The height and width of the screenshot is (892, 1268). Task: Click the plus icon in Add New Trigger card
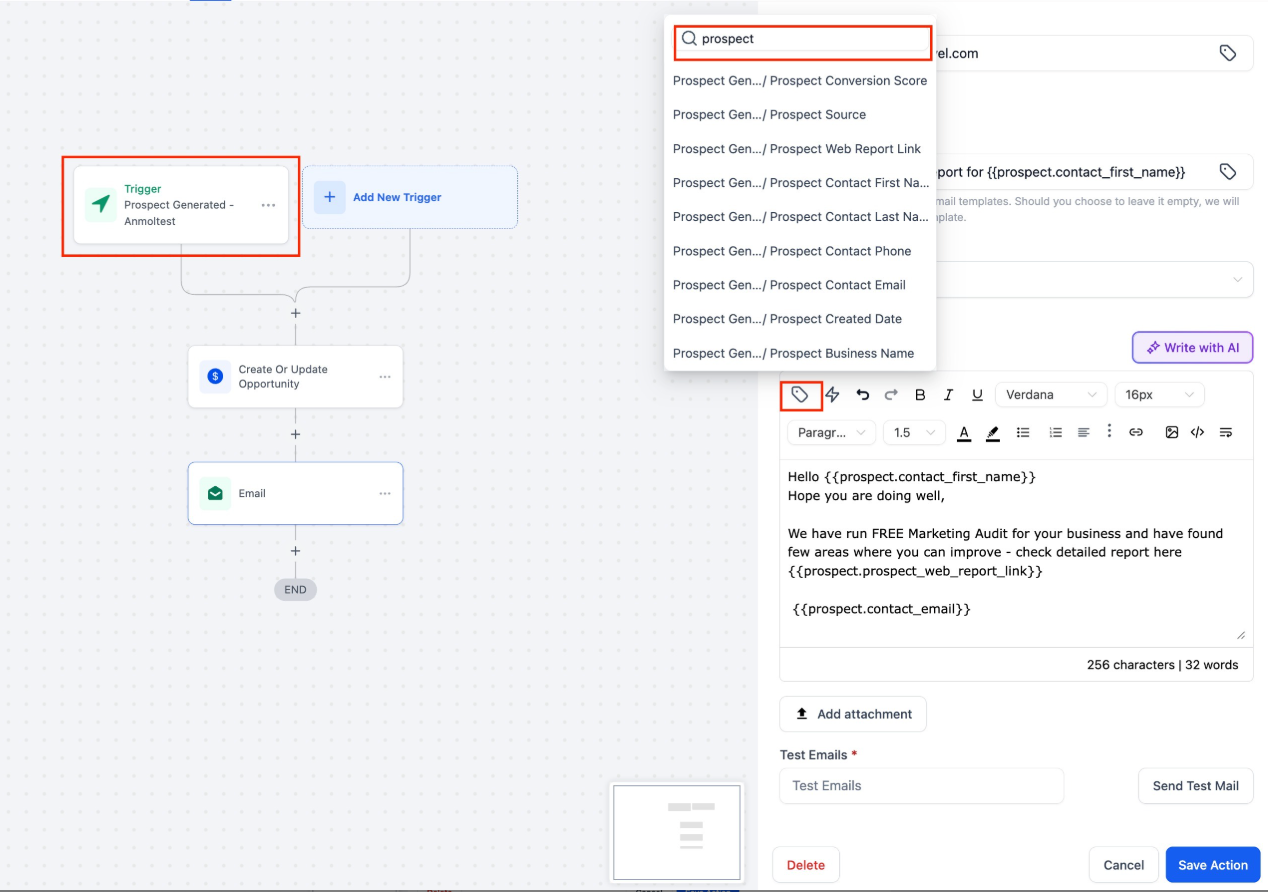329,197
